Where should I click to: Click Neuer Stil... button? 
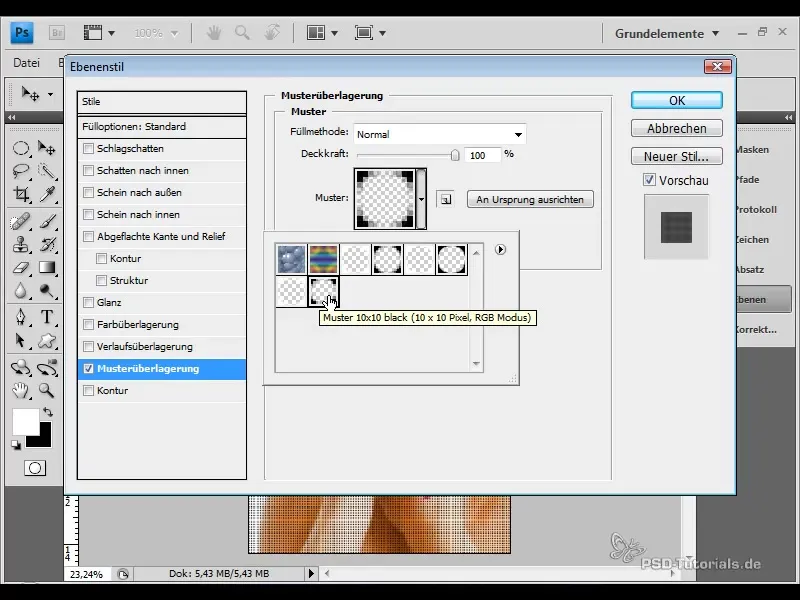pyautogui.click(x=677, y=156)
